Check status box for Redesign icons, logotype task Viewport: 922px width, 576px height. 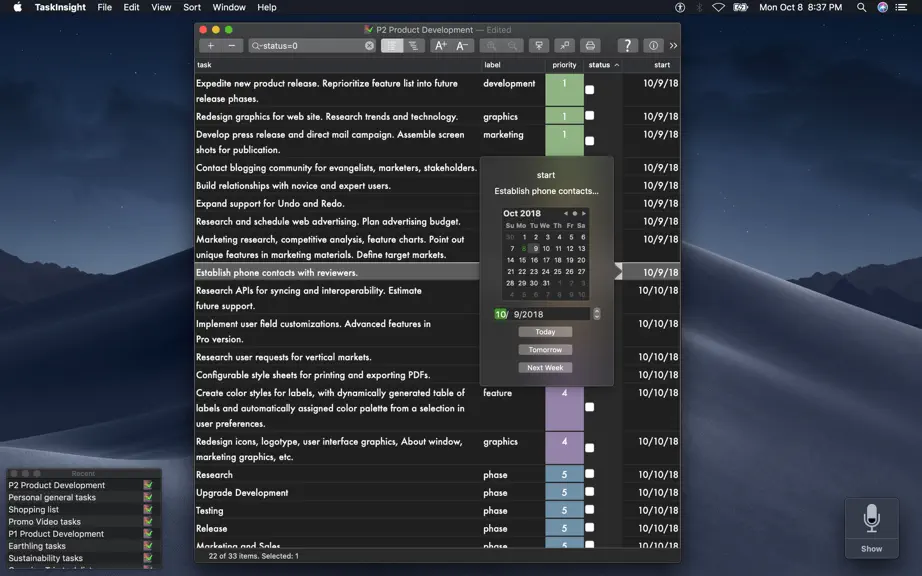tap(590, 448)
